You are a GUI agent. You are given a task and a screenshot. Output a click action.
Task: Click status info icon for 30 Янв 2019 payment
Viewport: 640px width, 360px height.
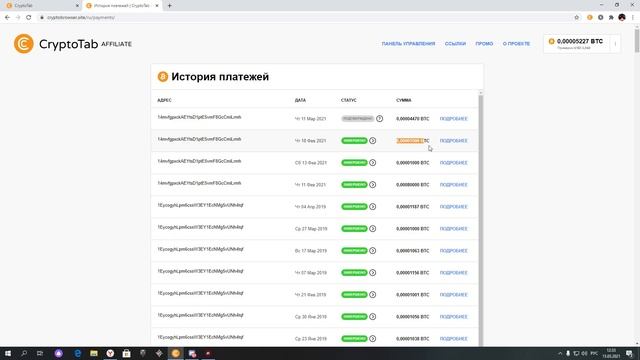(x=373, y=317)
